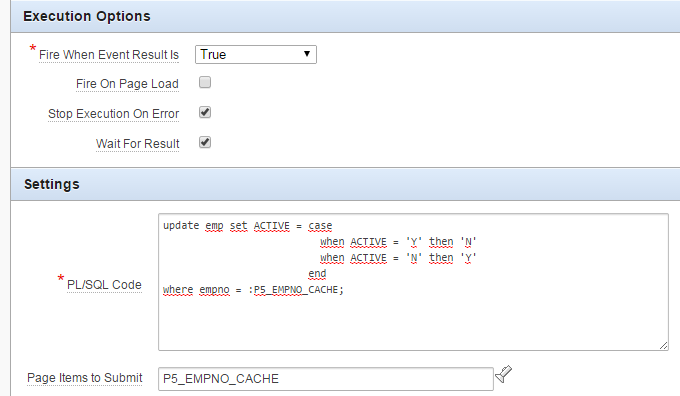Click inside the PL/SQL Code text area
The height and width of the screenshot is (396, 680).
click(x=413, y=282)
